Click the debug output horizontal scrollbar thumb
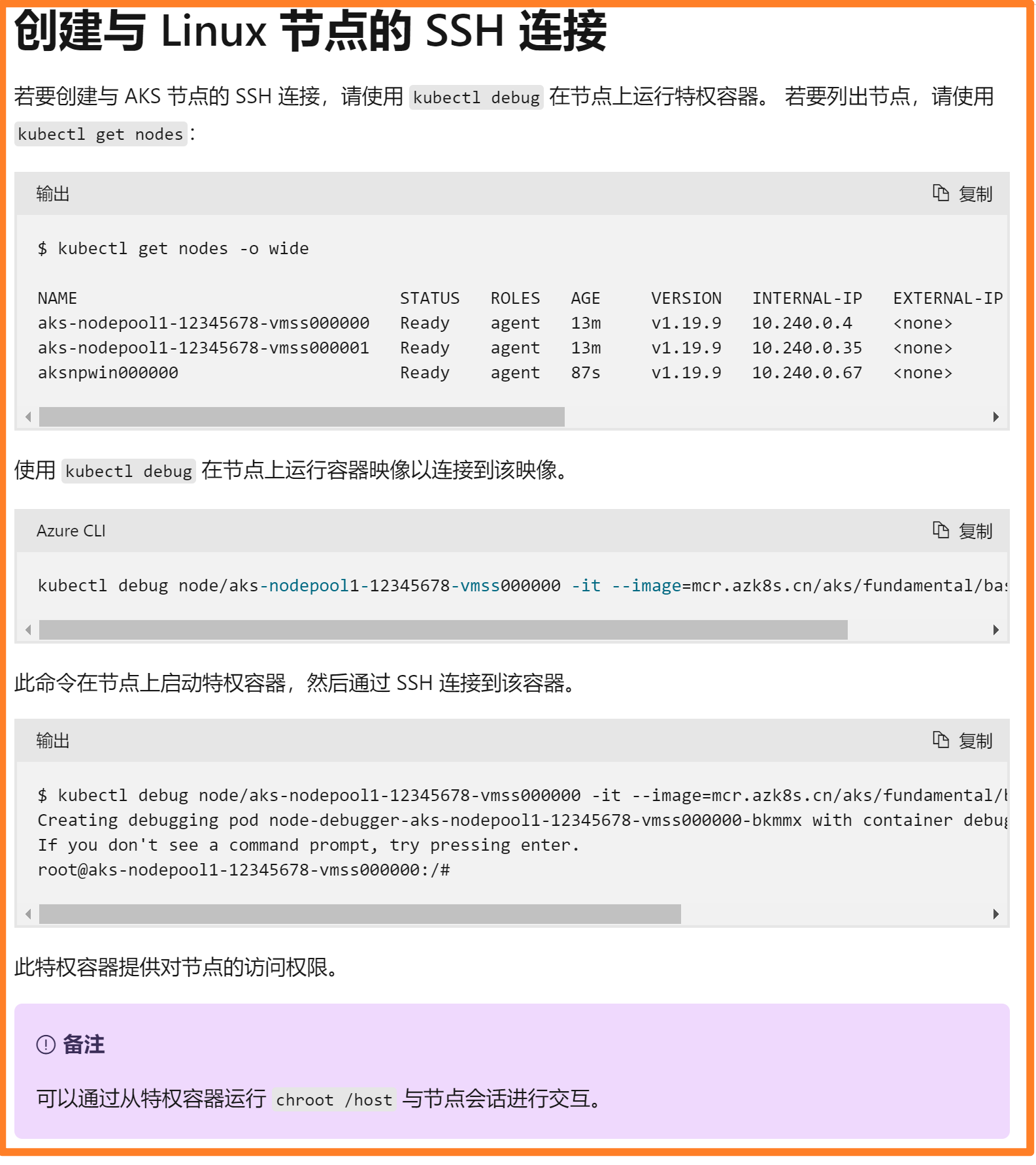Image resolution: width=1036 pixels, height=1165 pixels. [359, 914]
